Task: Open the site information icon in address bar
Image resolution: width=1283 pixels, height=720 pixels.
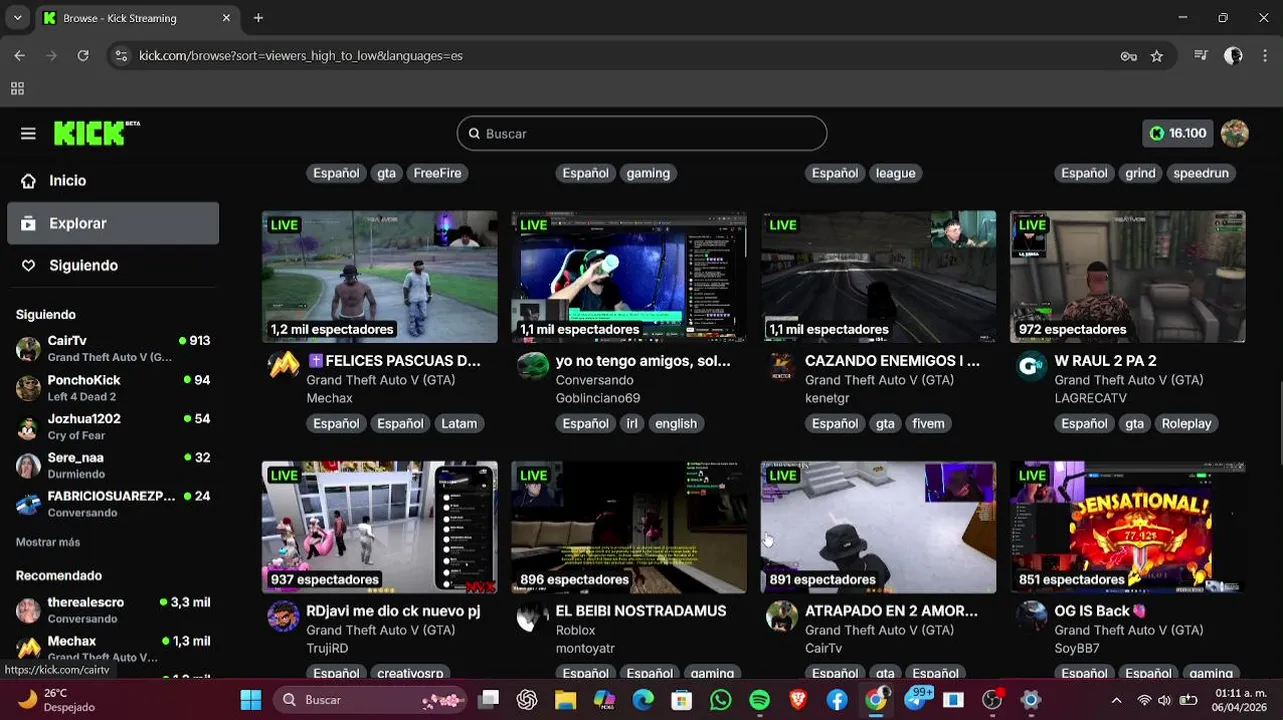Action: tap(121, 56)
